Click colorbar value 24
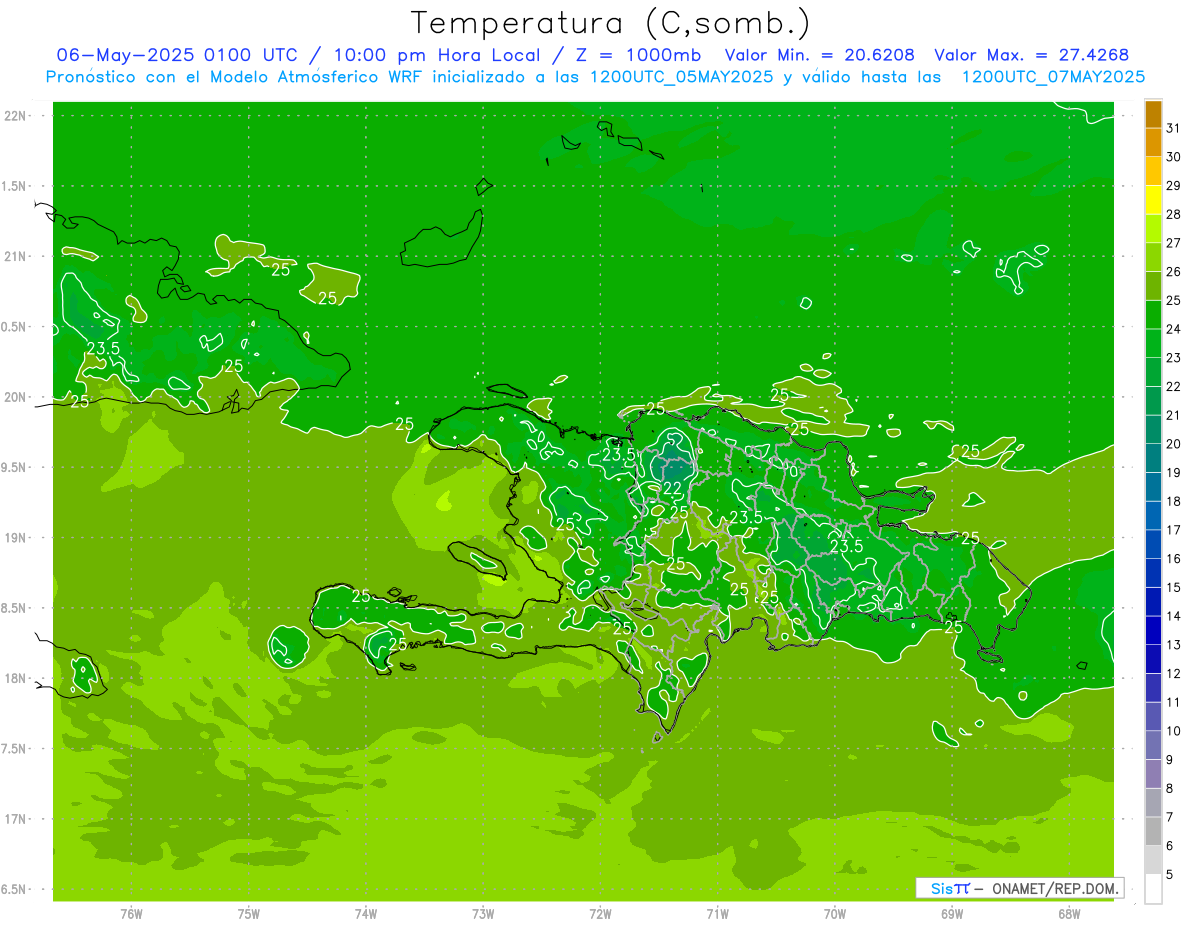Viewport: 1200px width, 927px height. (x=1174, y=329)
